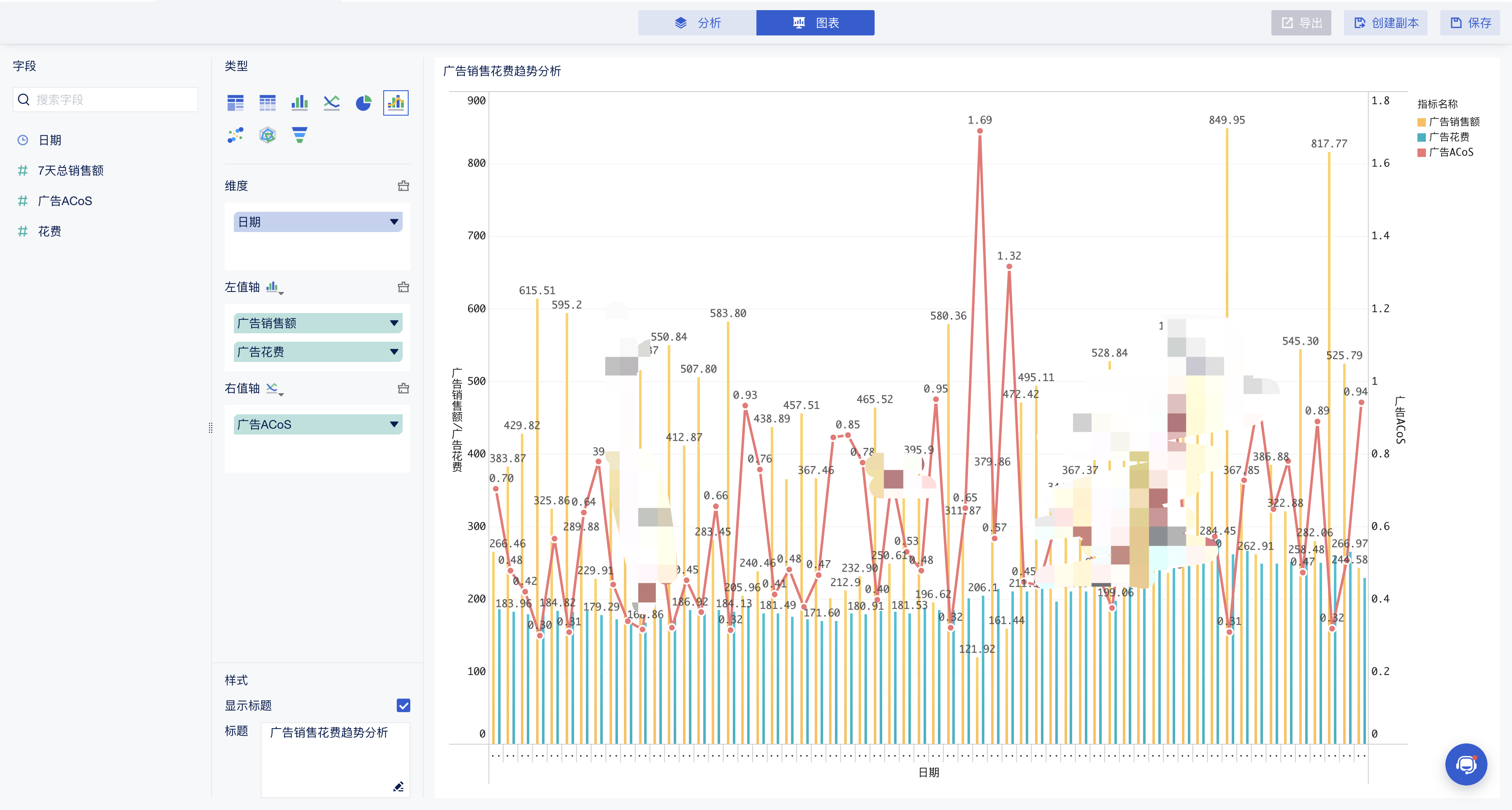Expand the 广告花费 field dropdown
The width and height of the screenshot is (1512, 810).
pos(394,352)
